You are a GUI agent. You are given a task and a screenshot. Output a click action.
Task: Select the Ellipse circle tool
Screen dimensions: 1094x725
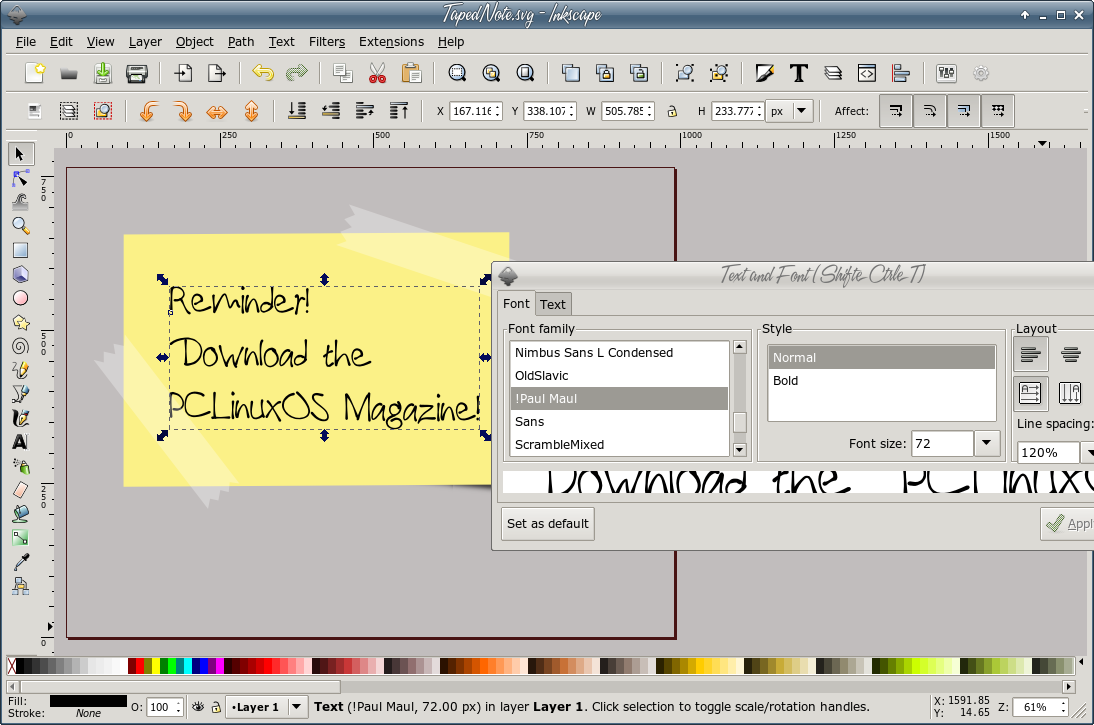20,298
